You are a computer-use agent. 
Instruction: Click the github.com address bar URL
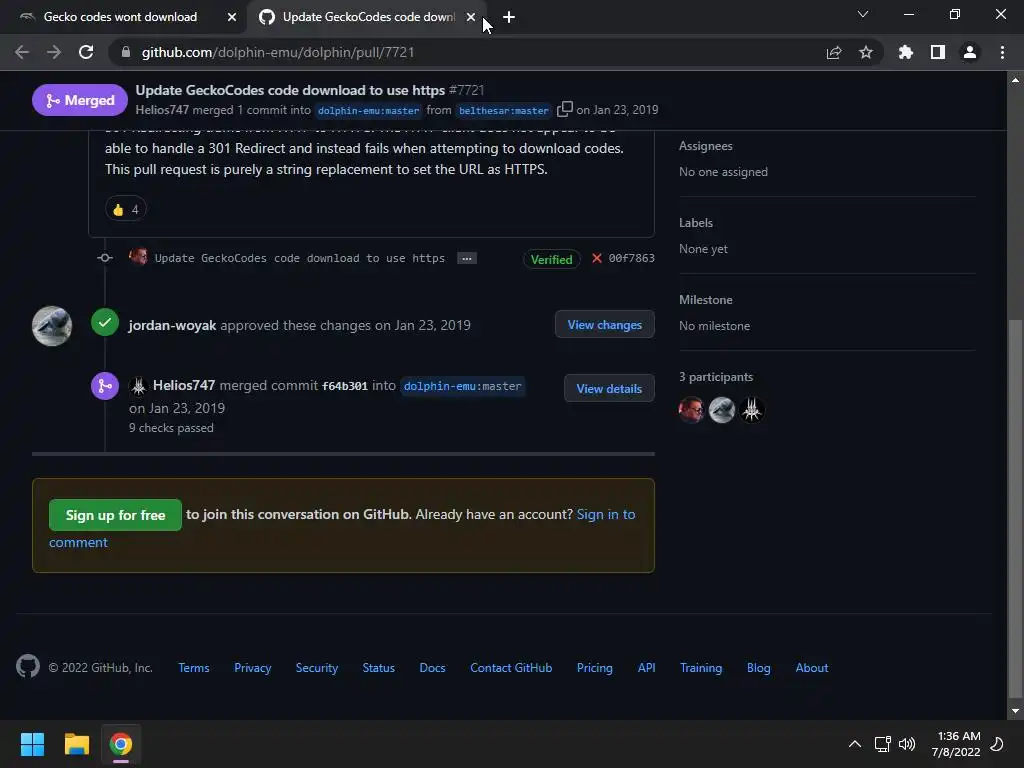pos(278,52)
